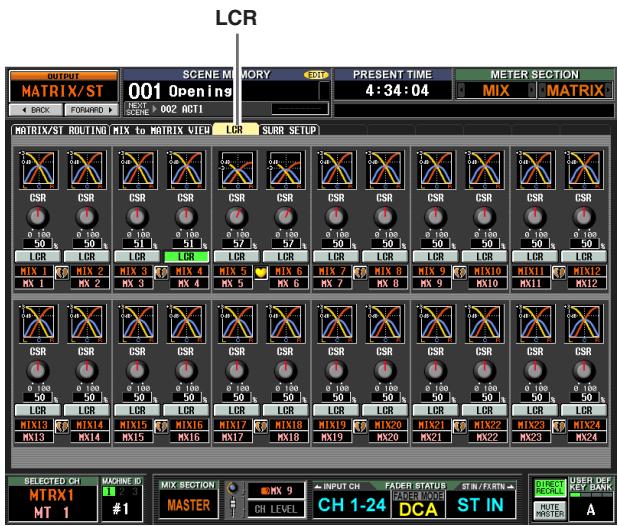
Task: Adjust the CSR knob for MIX22
Action: [x=484, y=371]
